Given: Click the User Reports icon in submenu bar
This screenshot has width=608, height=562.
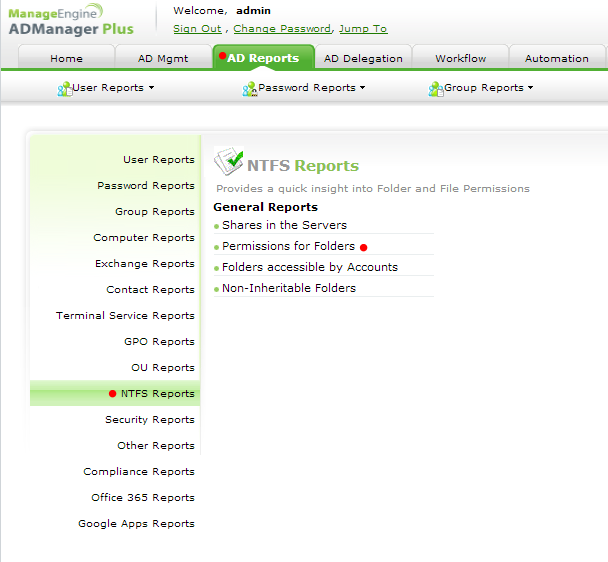Looking at the screenshot, I should (x=65, y=89).
